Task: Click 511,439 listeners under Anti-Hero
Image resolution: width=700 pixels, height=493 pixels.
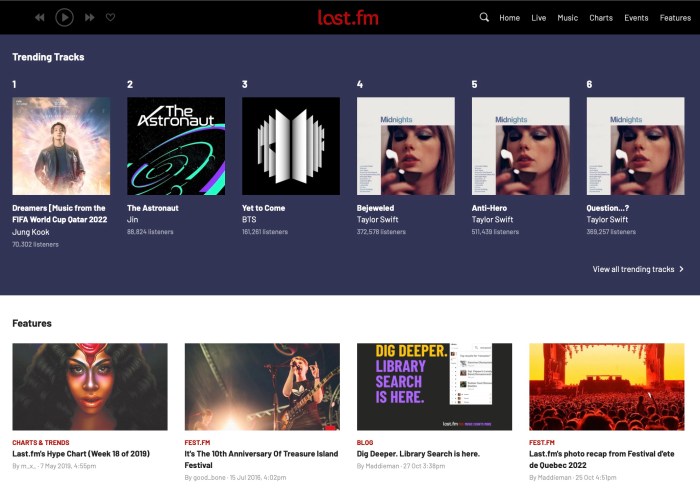Action: click(495, 232)
